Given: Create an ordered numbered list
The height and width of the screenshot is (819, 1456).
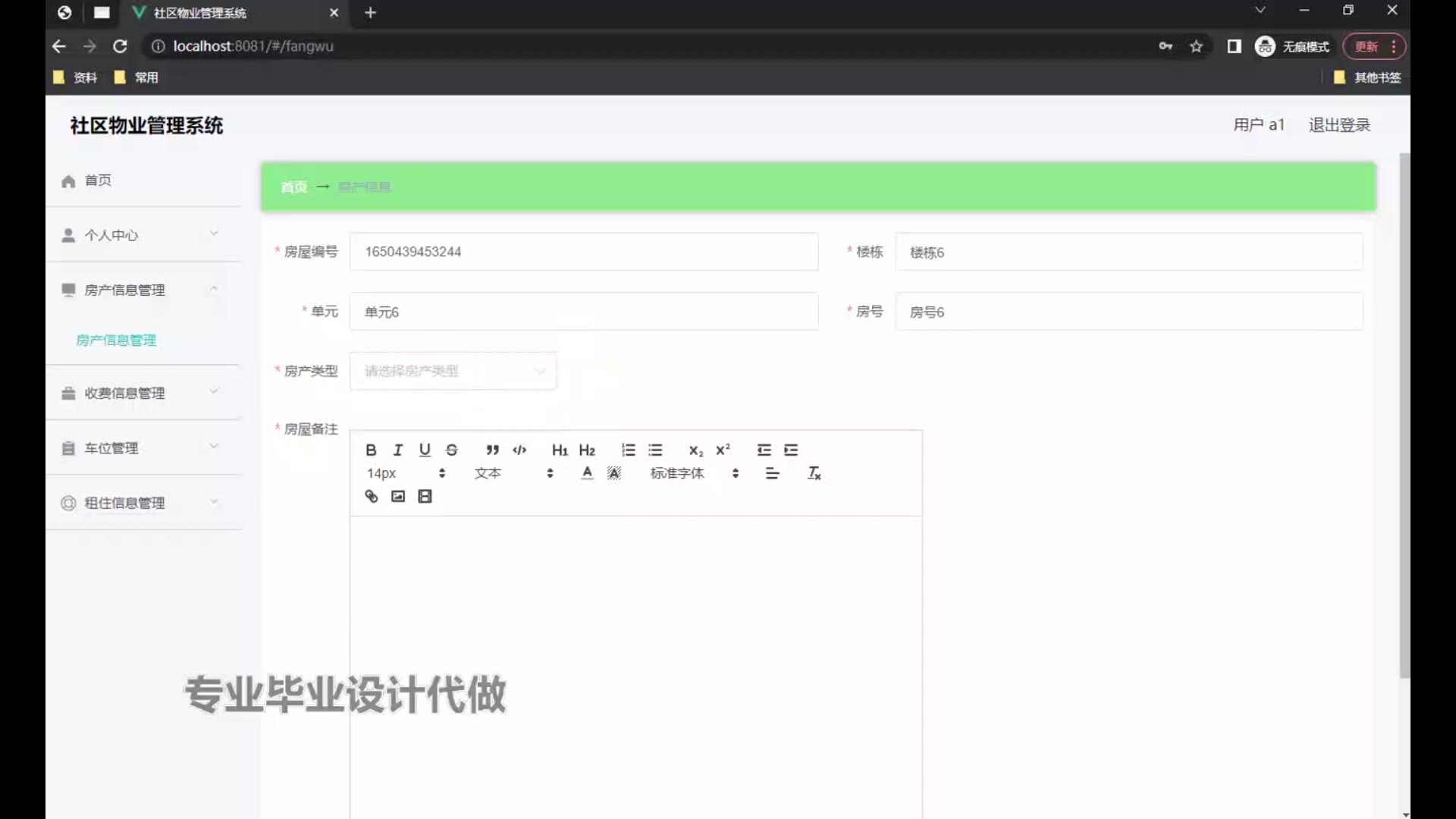Looking at the screenshot, I should [x=628, y=450].
